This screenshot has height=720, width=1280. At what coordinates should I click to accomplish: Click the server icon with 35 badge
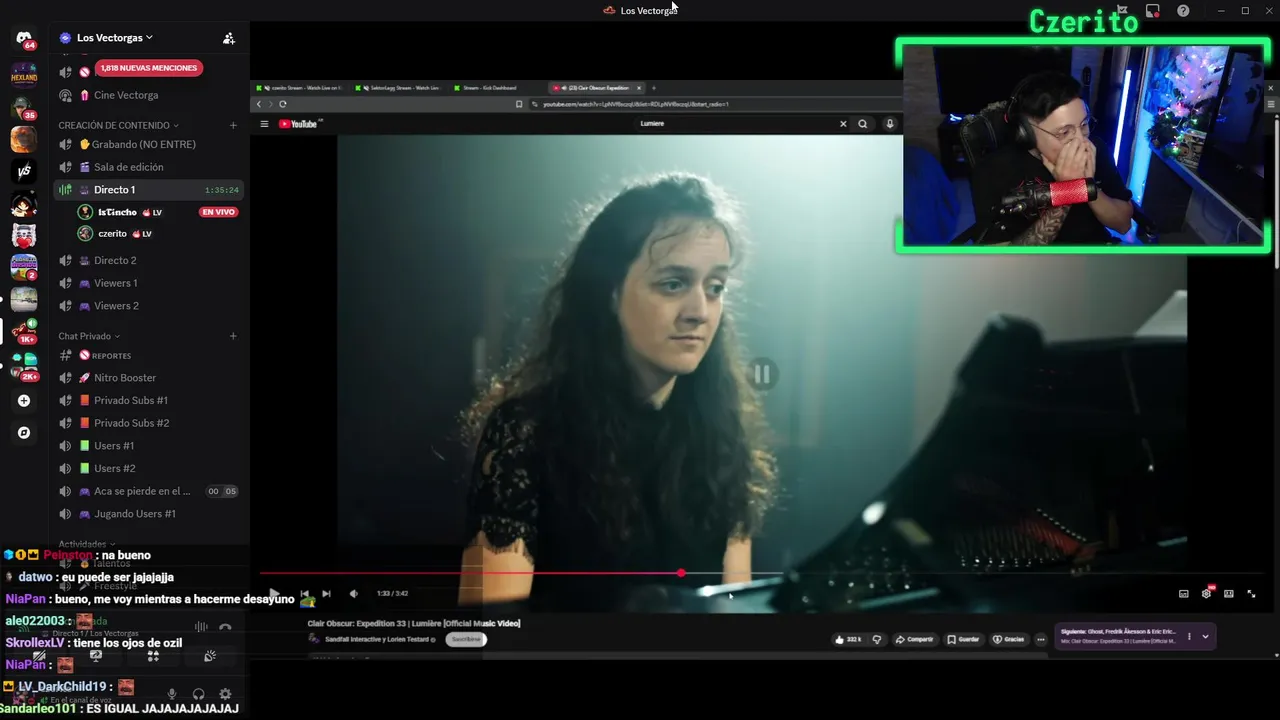pos(24,107)
